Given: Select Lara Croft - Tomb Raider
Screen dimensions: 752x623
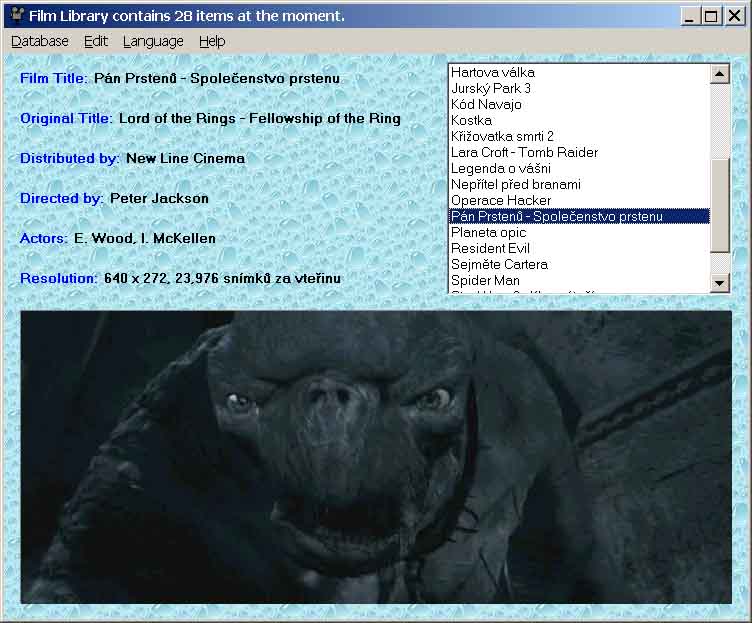Looking at the screenshot, I should (524, 152).
